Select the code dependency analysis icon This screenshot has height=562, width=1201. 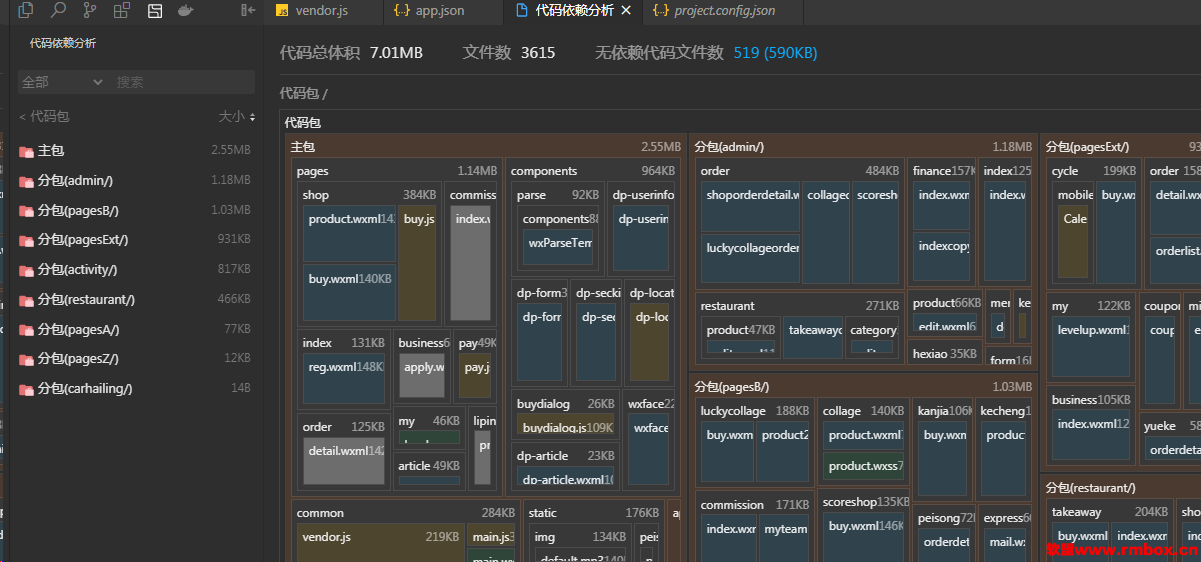click(x=154, y=10)
